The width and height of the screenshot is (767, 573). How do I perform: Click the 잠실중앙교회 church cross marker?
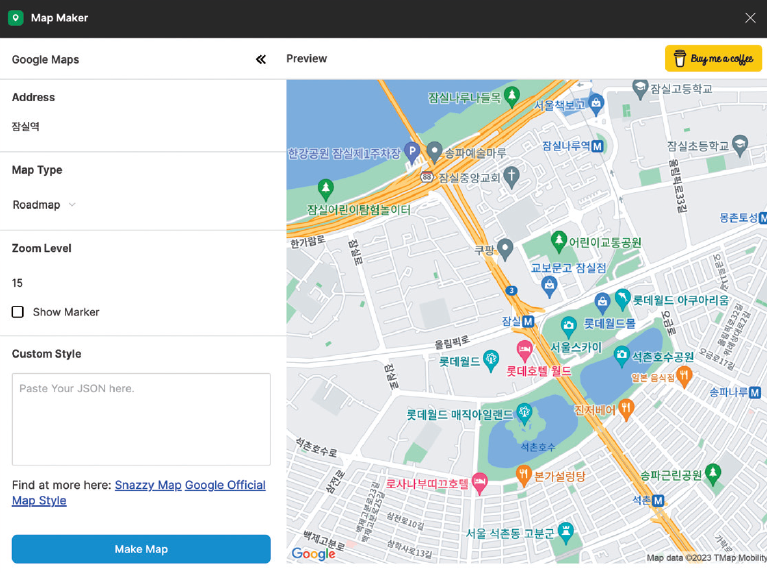click(x=511, y=177)
